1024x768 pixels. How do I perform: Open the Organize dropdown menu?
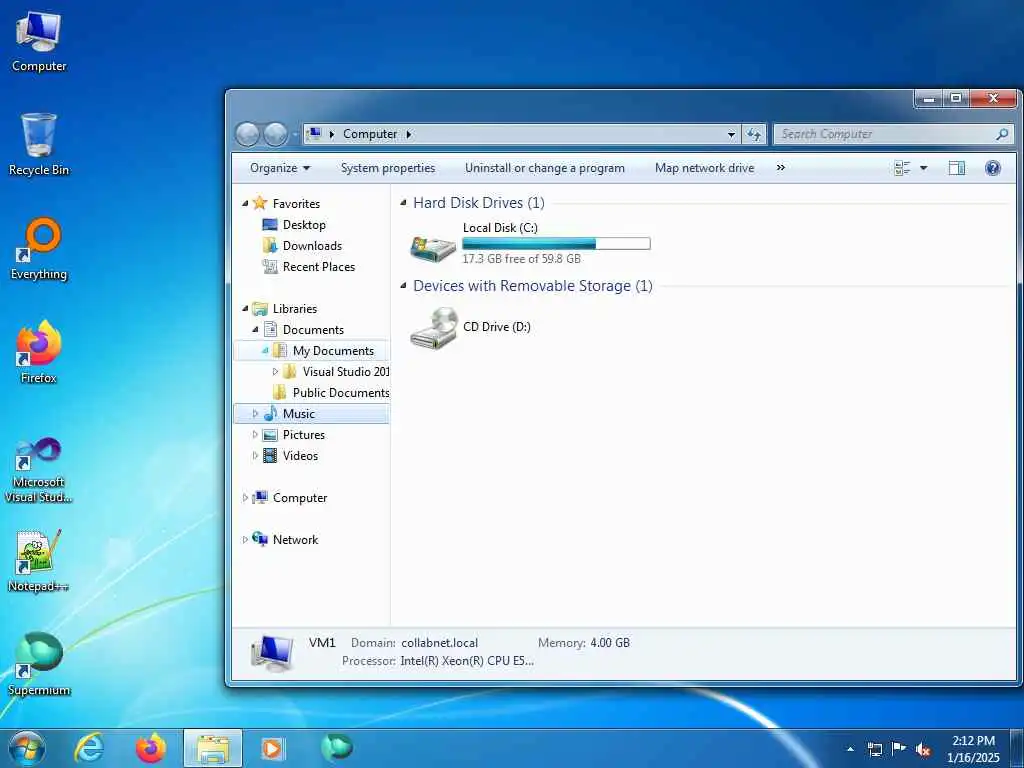[x=280, y=168]
